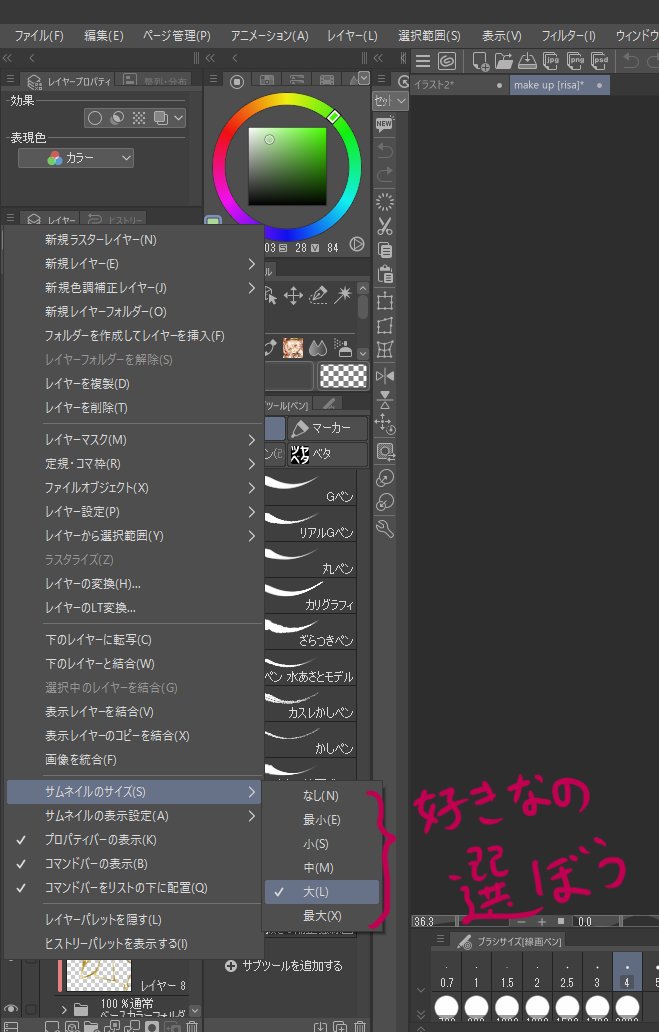Image resolution: width=659 pixels, height=1032 pixels.
Task: Select thumbnail size なし(N)
Action: (322, 796)
